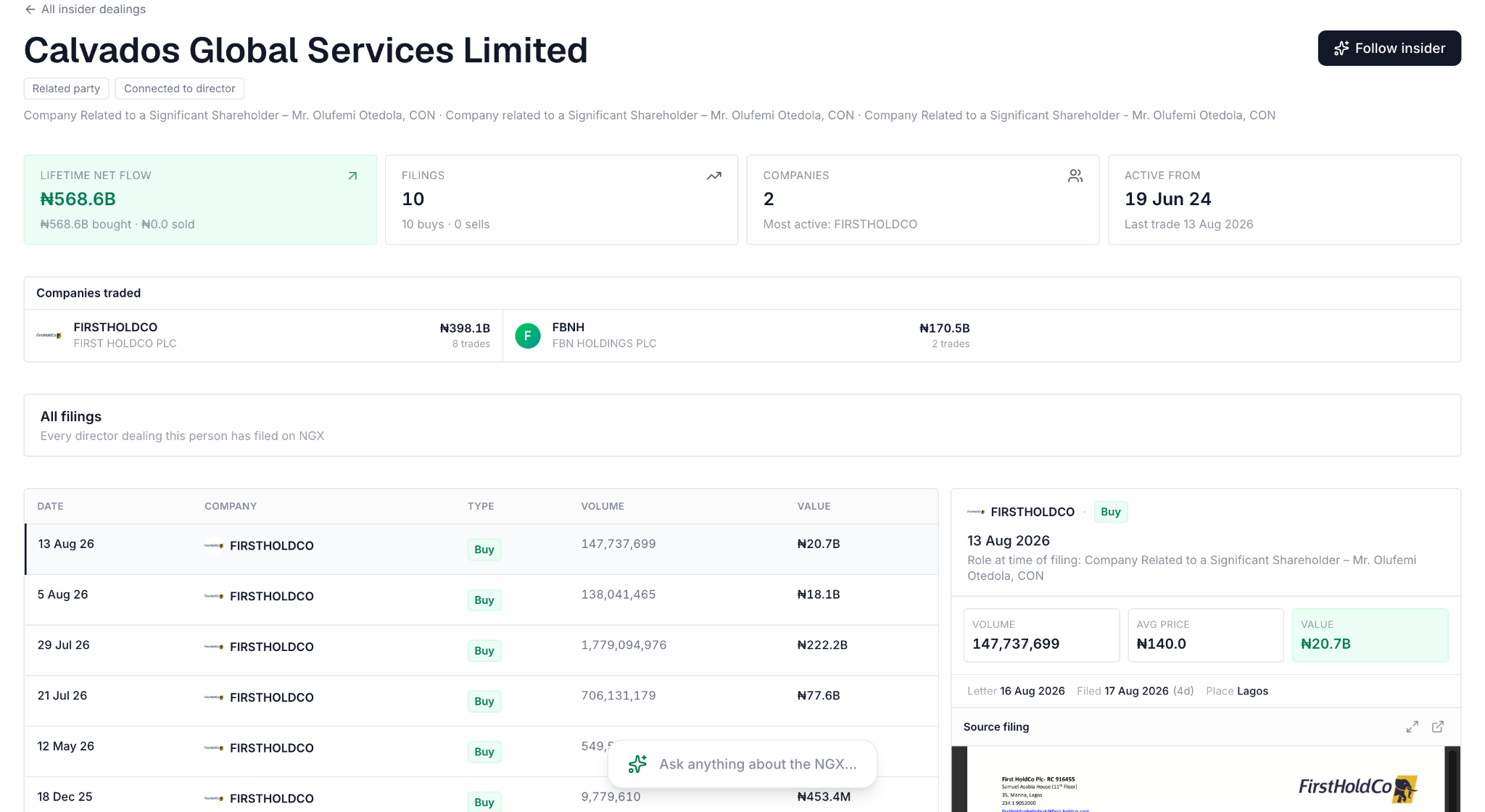Click the All filings heading

tap(71, 416)
